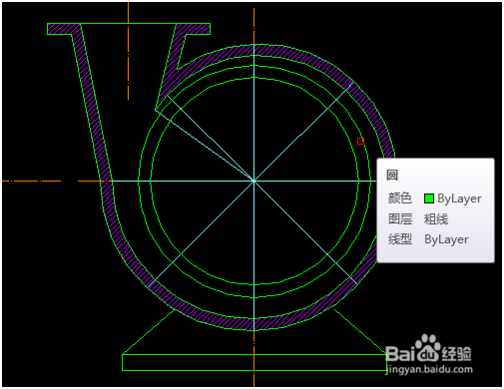
Task: Click the green ByLayer color swatch
Action: pos(429,199)
